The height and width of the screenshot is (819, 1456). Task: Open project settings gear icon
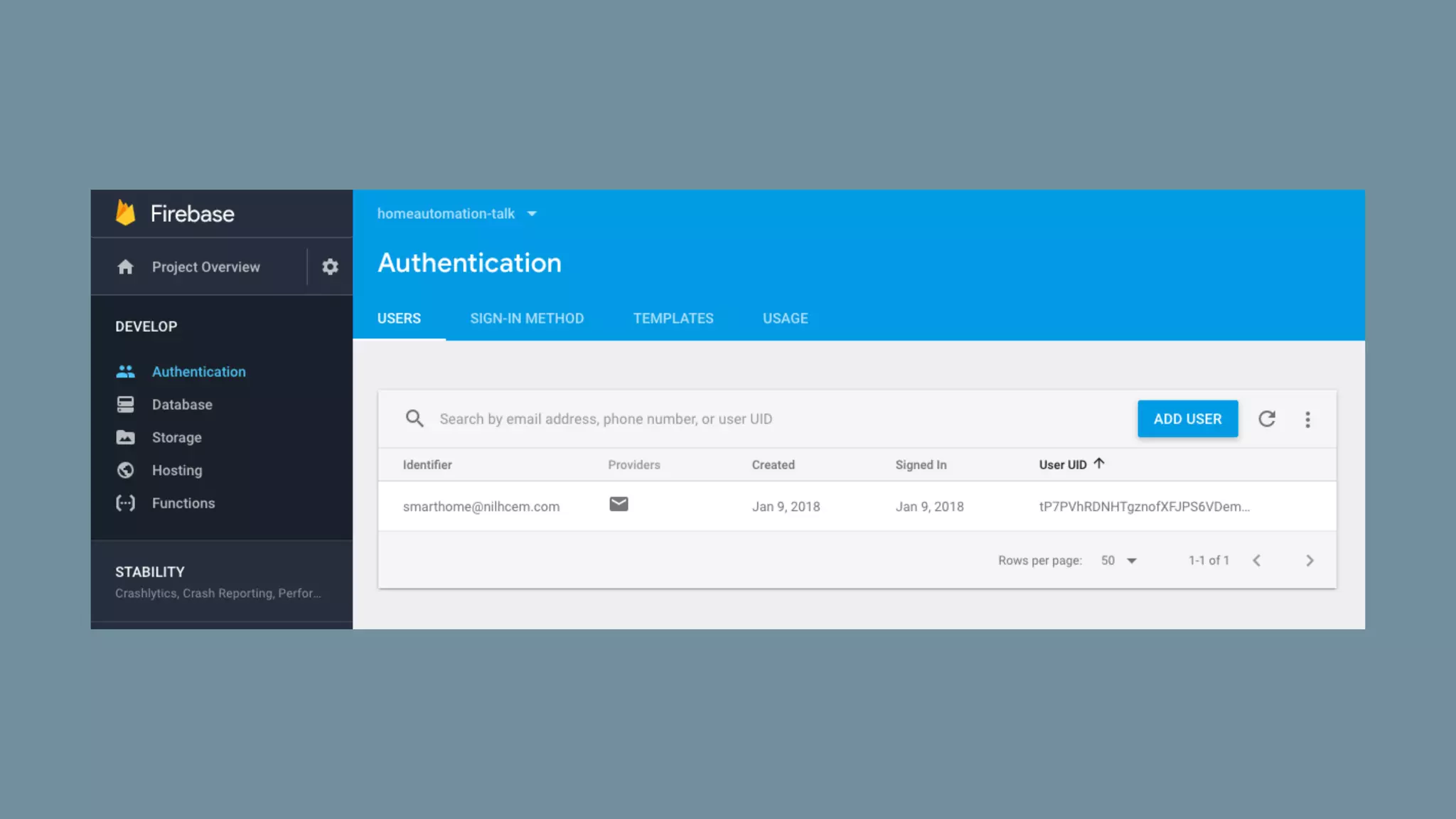[x=330, y=267]
